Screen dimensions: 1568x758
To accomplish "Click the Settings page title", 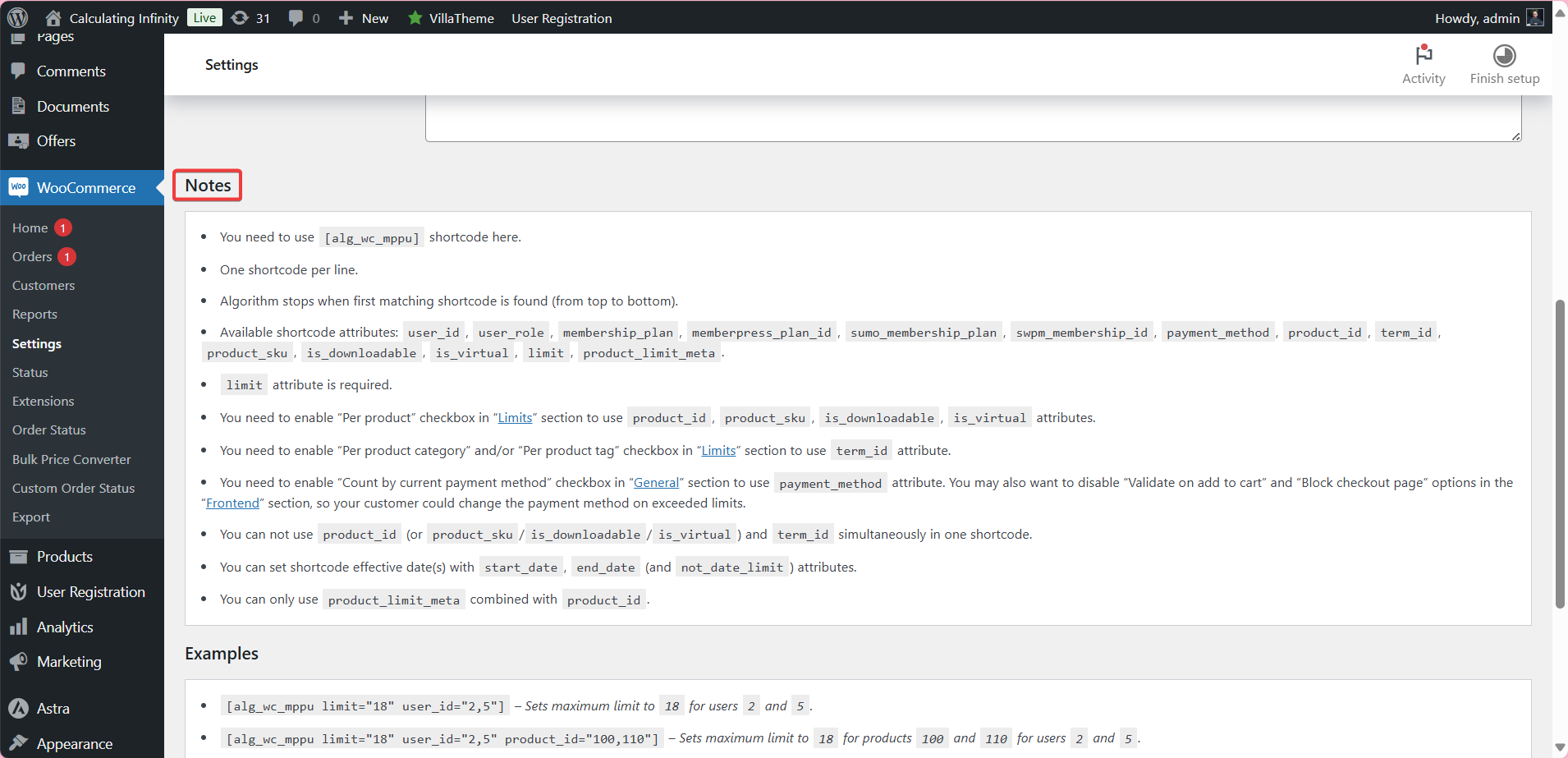I will (232, 65).
